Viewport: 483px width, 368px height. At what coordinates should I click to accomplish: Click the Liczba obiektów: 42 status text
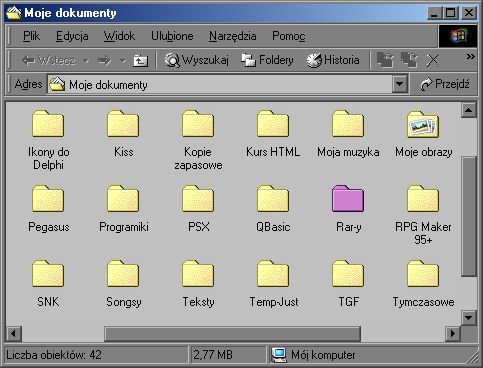pyautogui.click(x=54, y=354)
